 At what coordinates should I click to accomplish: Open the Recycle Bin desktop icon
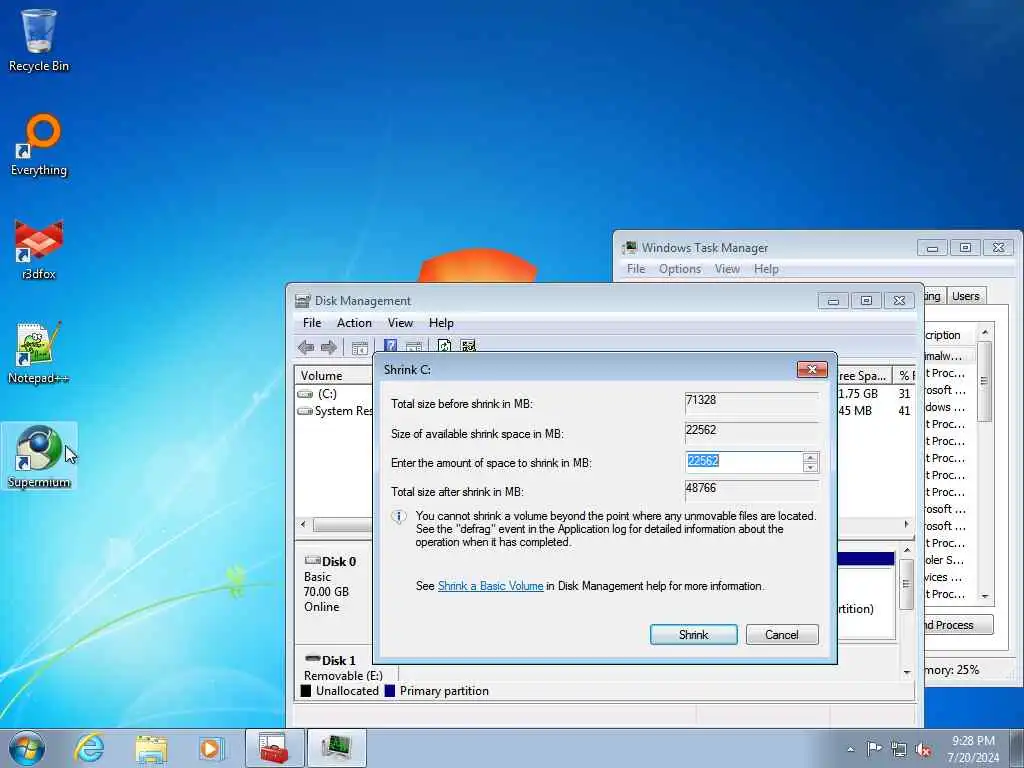point(39,40)
